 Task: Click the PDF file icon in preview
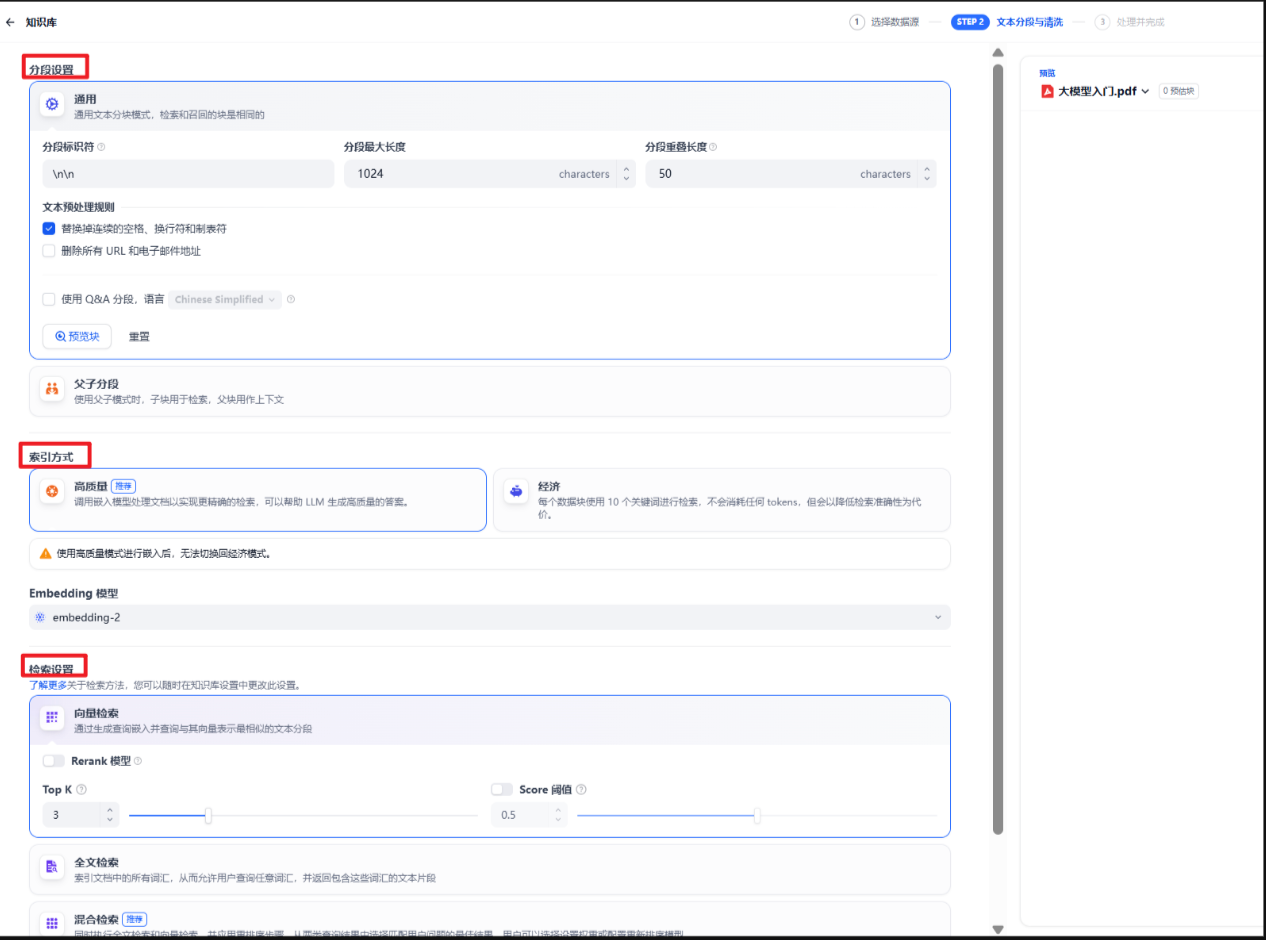pos(1047,91)
